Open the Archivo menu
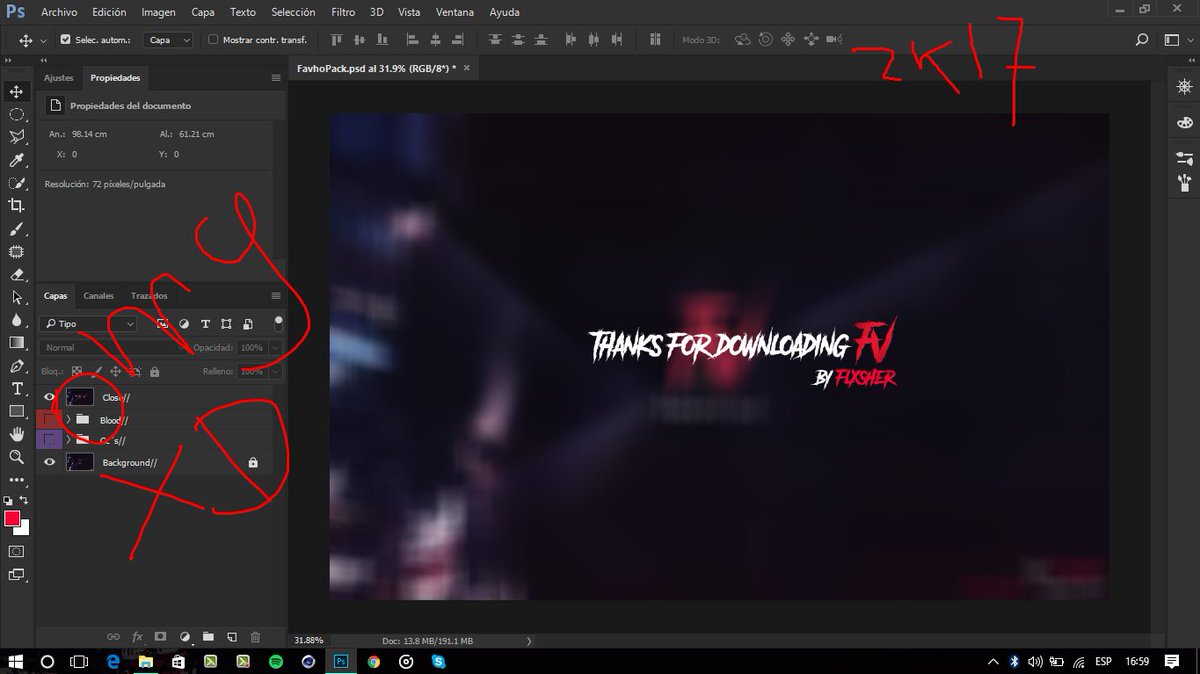 (59, 12)
